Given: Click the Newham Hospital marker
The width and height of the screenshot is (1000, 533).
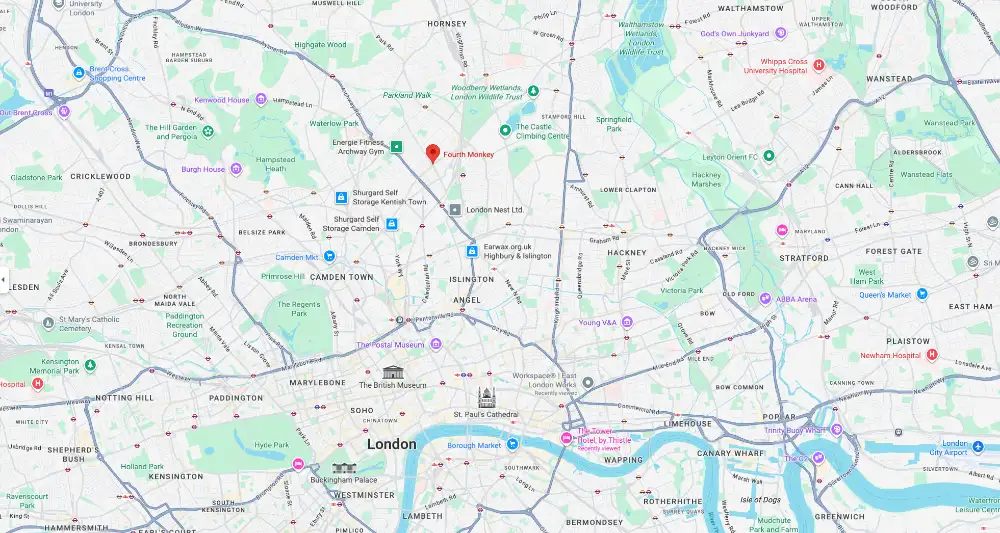Looking at the screenshot, I should coord(932,354).
